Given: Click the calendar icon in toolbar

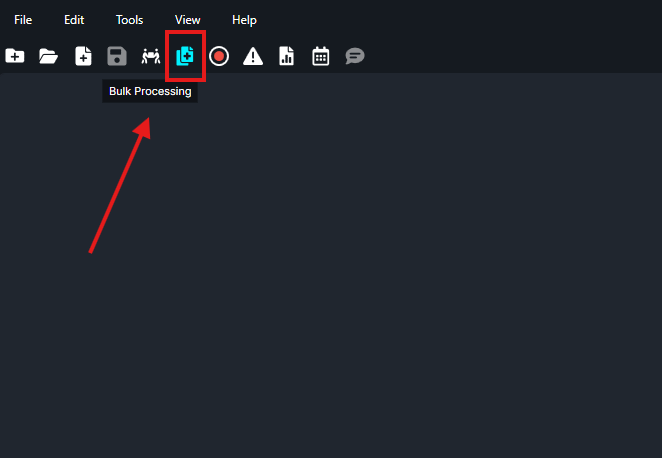Looking at the screenshot, I should 320,56.
